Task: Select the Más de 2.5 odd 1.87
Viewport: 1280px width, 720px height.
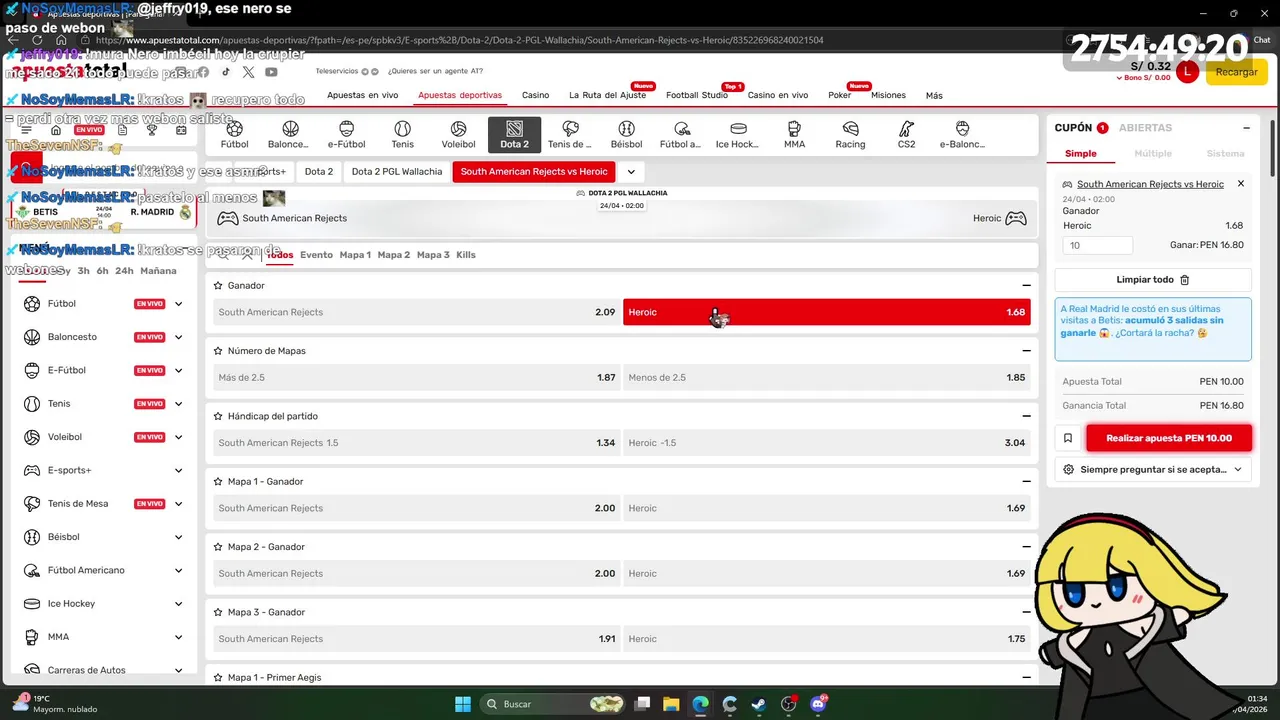Action: pyautogui.click(x=416, y=378)
